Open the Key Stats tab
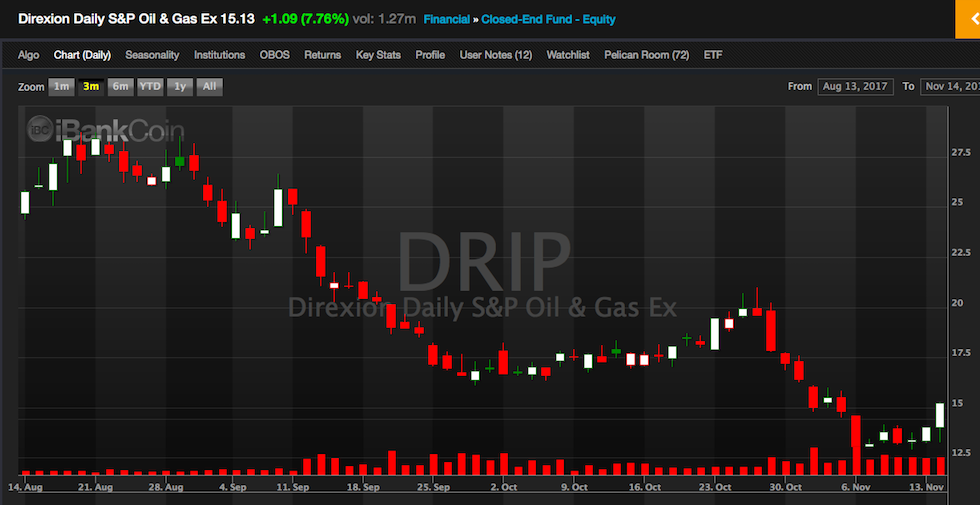The height and width of the screenshot is (505, 980). [378, 55]
